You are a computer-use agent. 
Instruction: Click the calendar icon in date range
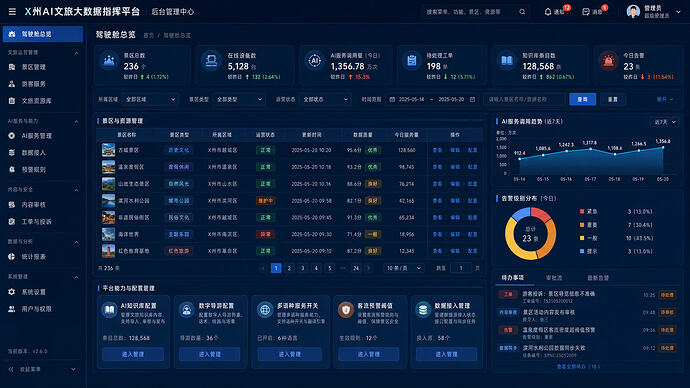point(392,99)
